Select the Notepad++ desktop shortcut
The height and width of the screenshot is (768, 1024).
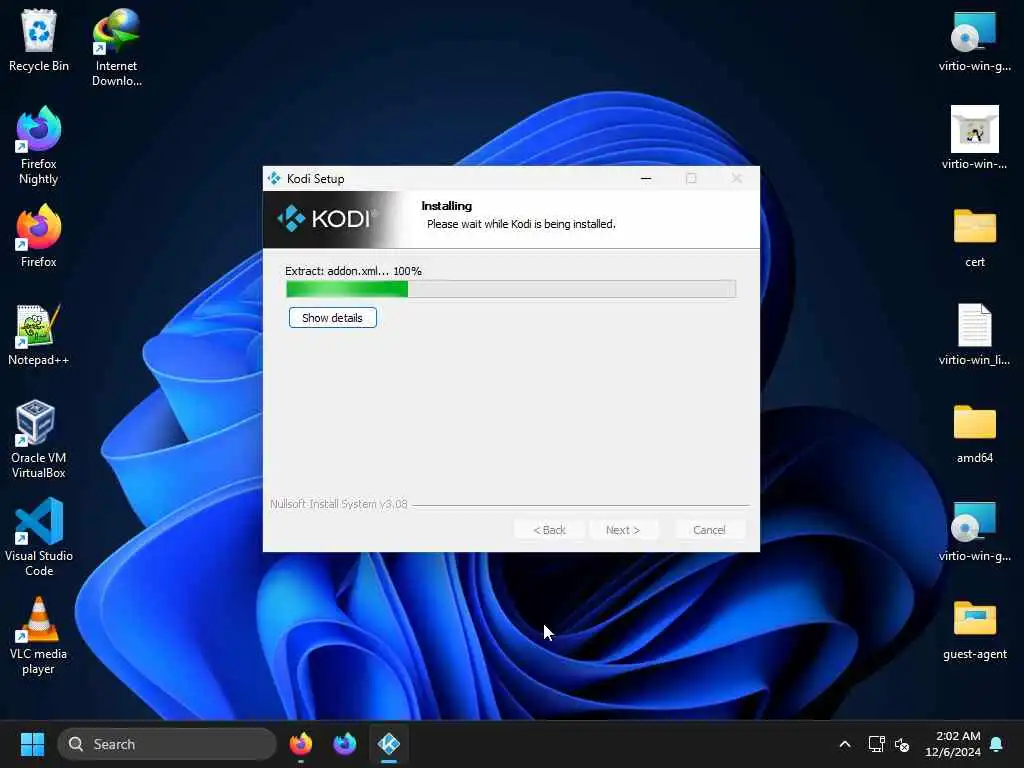39,334
